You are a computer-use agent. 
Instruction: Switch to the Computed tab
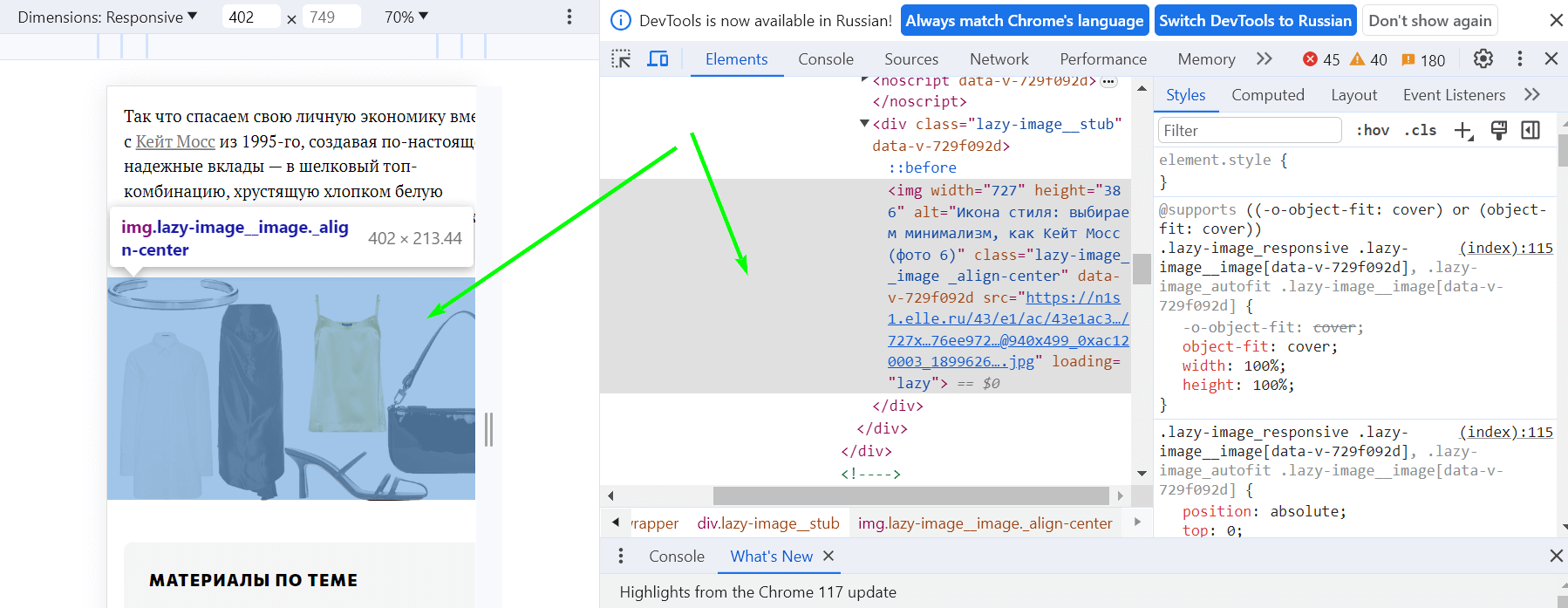click(x=1267, y=95)
